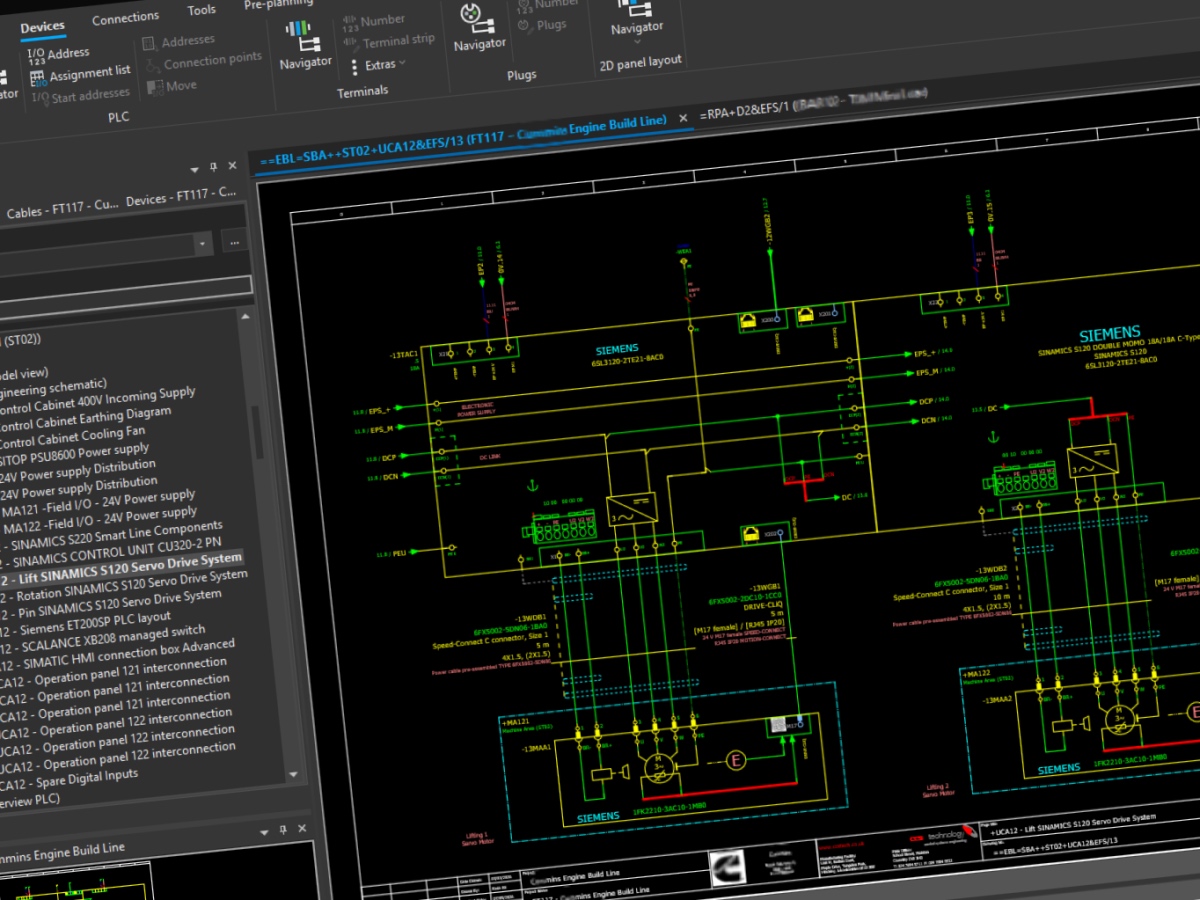This screenshot has height=900, width=1200.
Task: Open the page navigator panel options arrow
Action: 194,168
